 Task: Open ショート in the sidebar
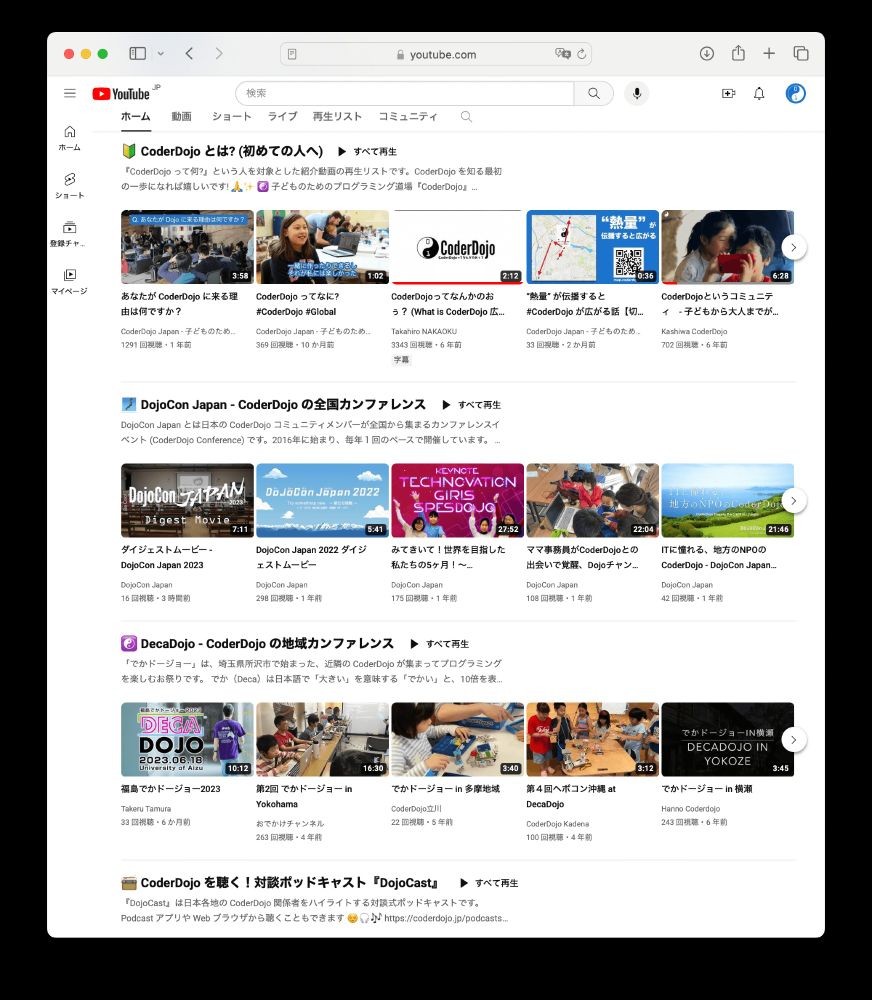70,186
